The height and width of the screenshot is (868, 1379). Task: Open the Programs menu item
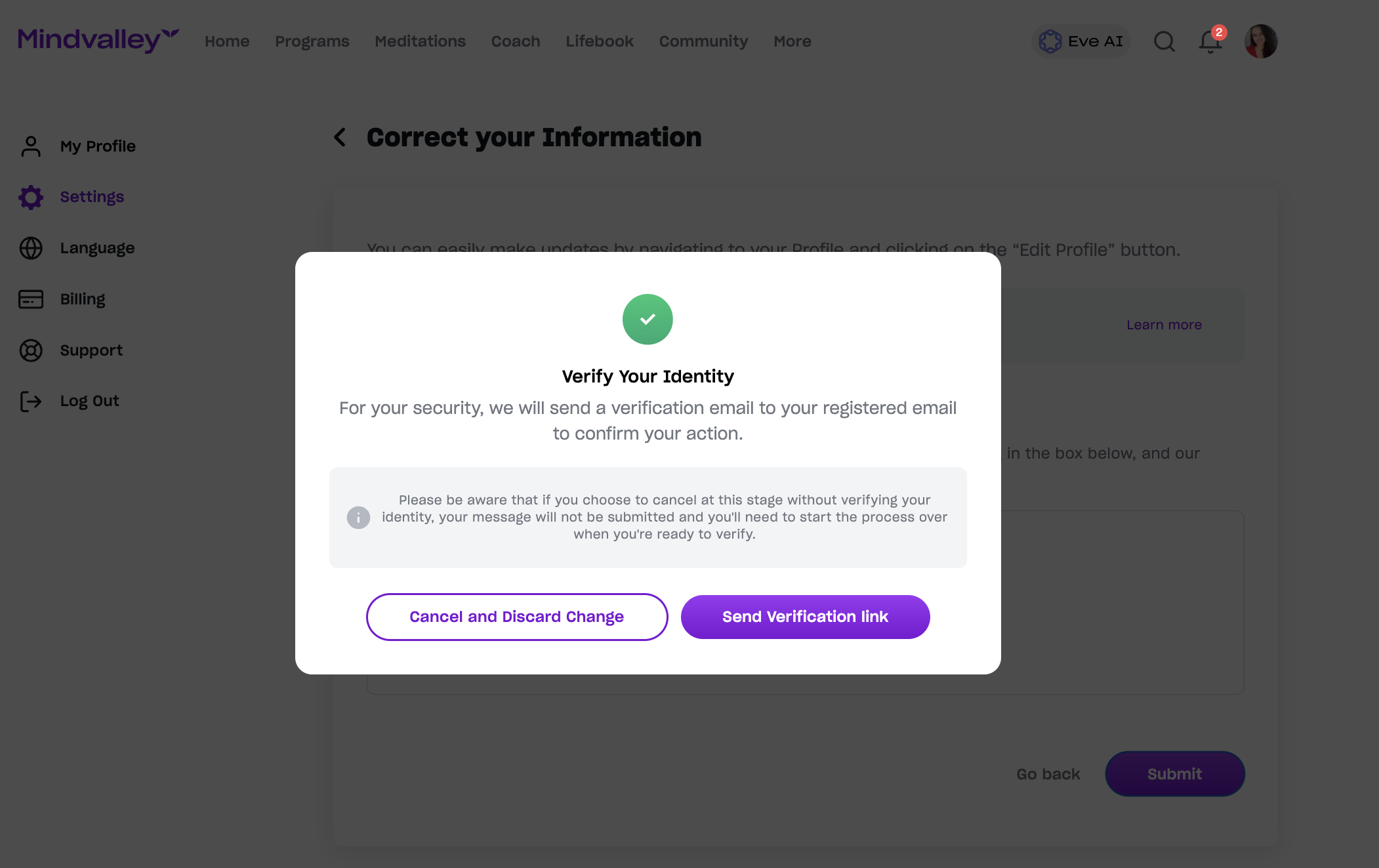[312, 41]
